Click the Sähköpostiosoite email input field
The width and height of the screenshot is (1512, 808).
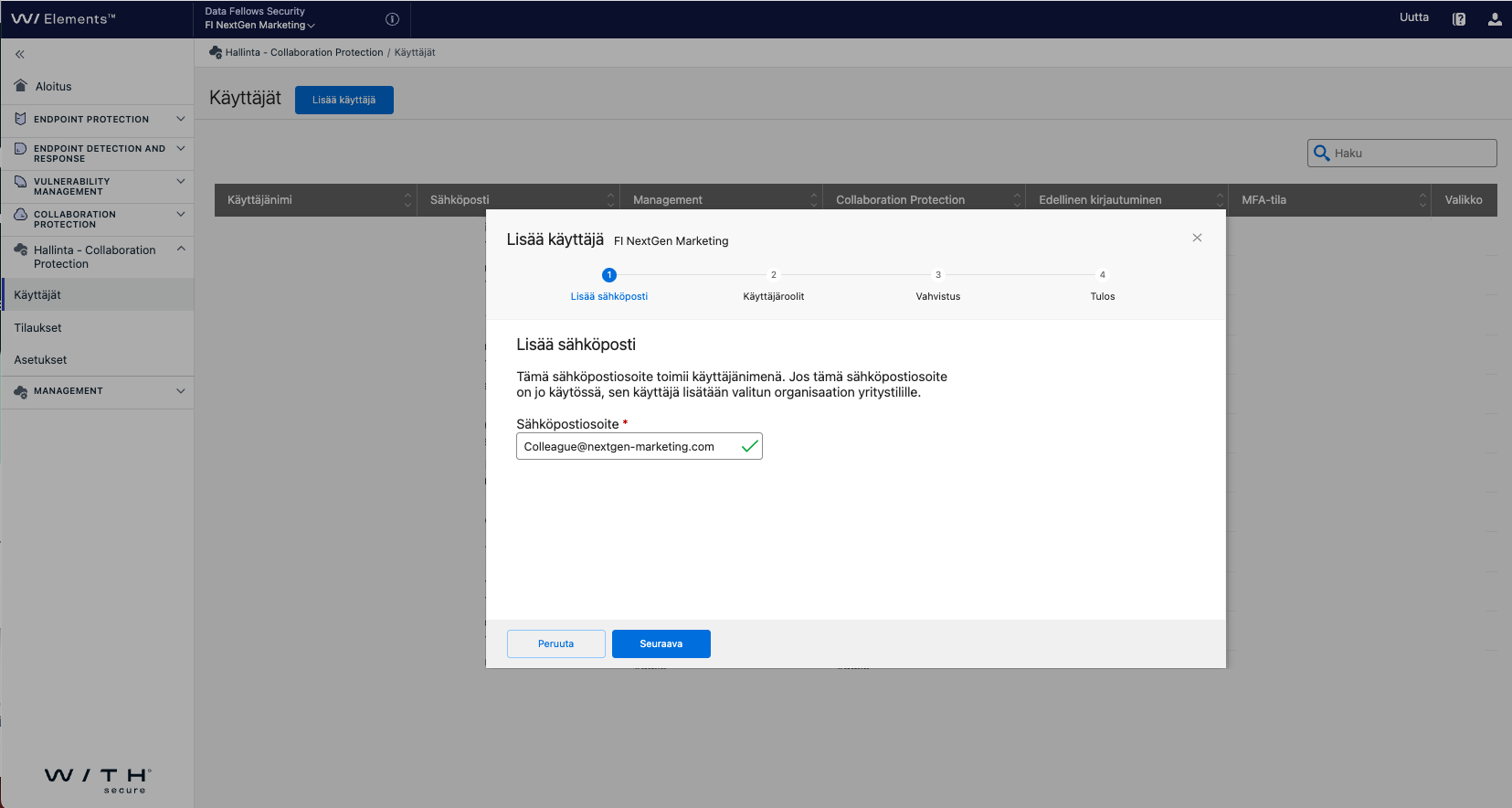629,447
